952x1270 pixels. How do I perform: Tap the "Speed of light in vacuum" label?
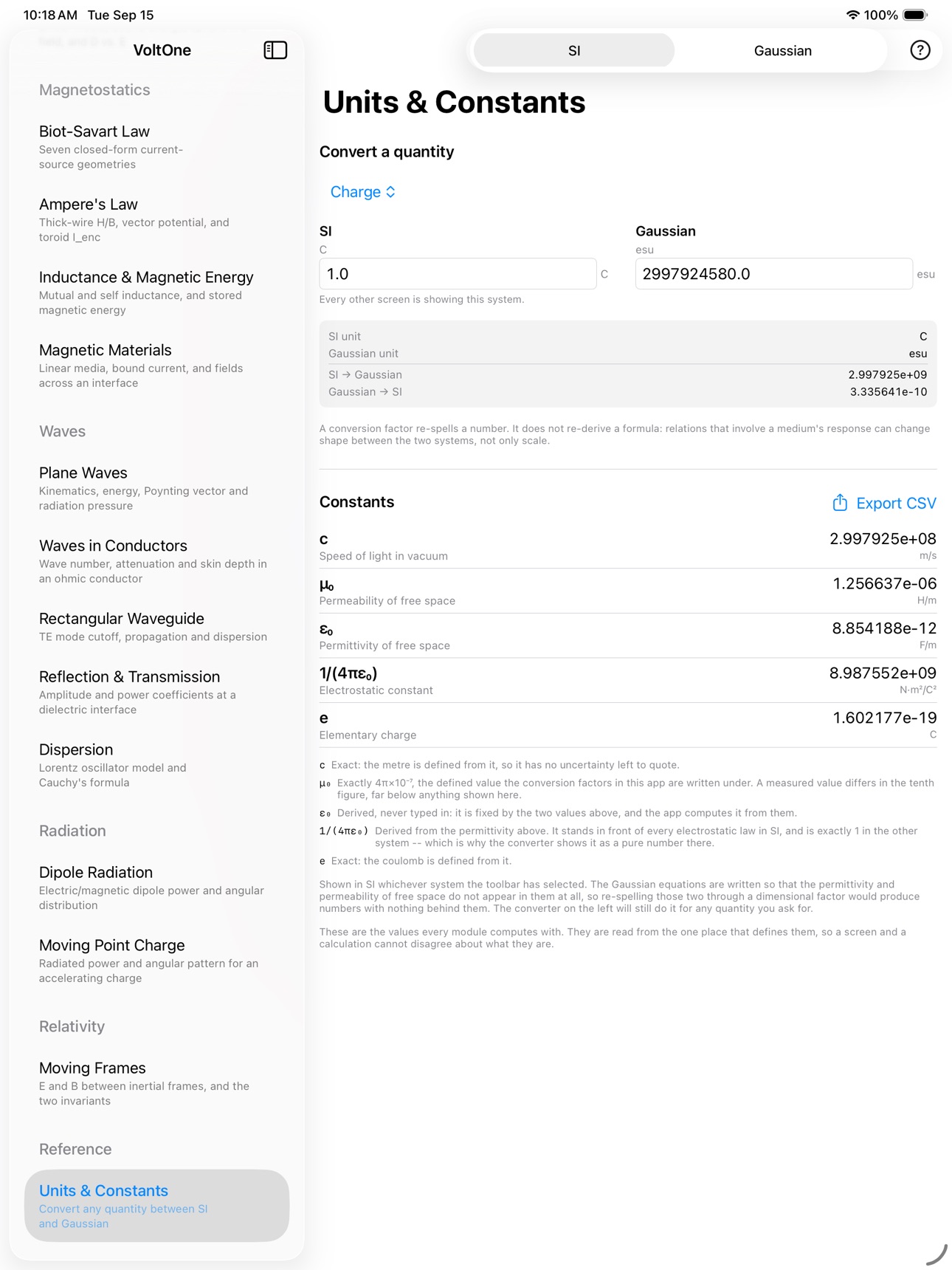click(383, 557)
